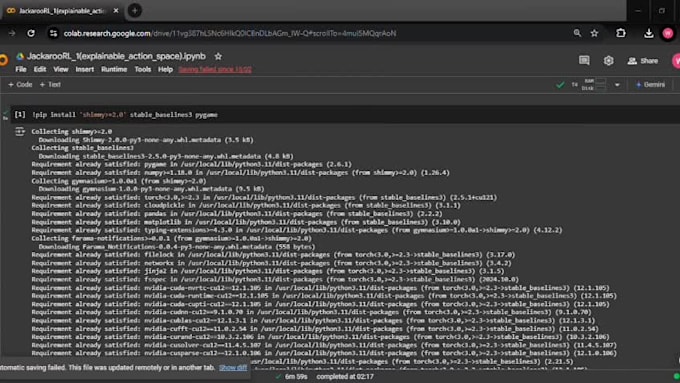The width and height of the screenshot is (680, 383).
Task: Click the 'Saving failed' red link
Action: point(215,69)
